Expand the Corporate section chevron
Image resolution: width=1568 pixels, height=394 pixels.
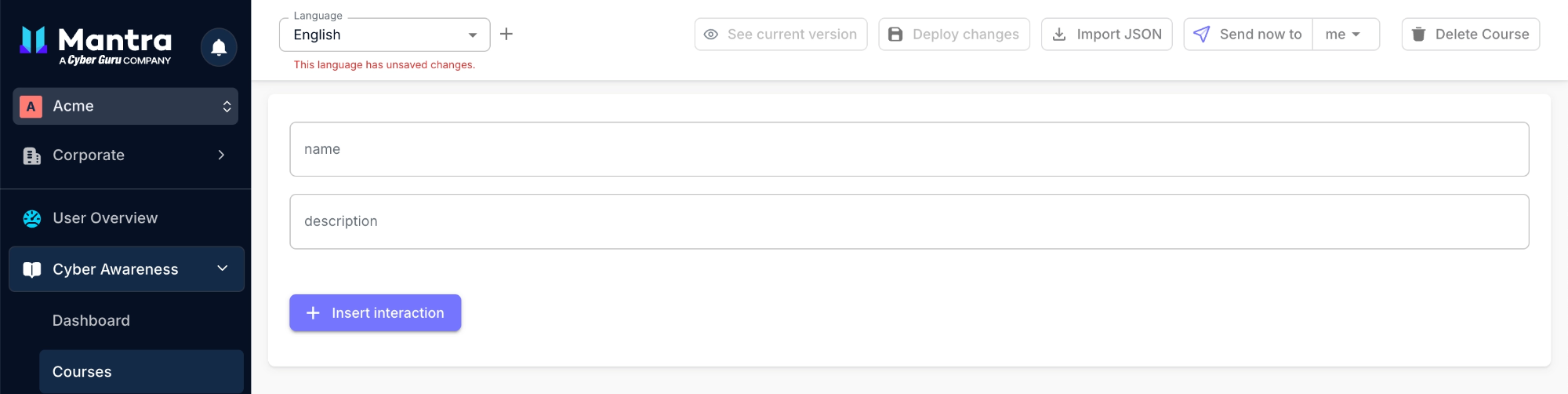222,155
